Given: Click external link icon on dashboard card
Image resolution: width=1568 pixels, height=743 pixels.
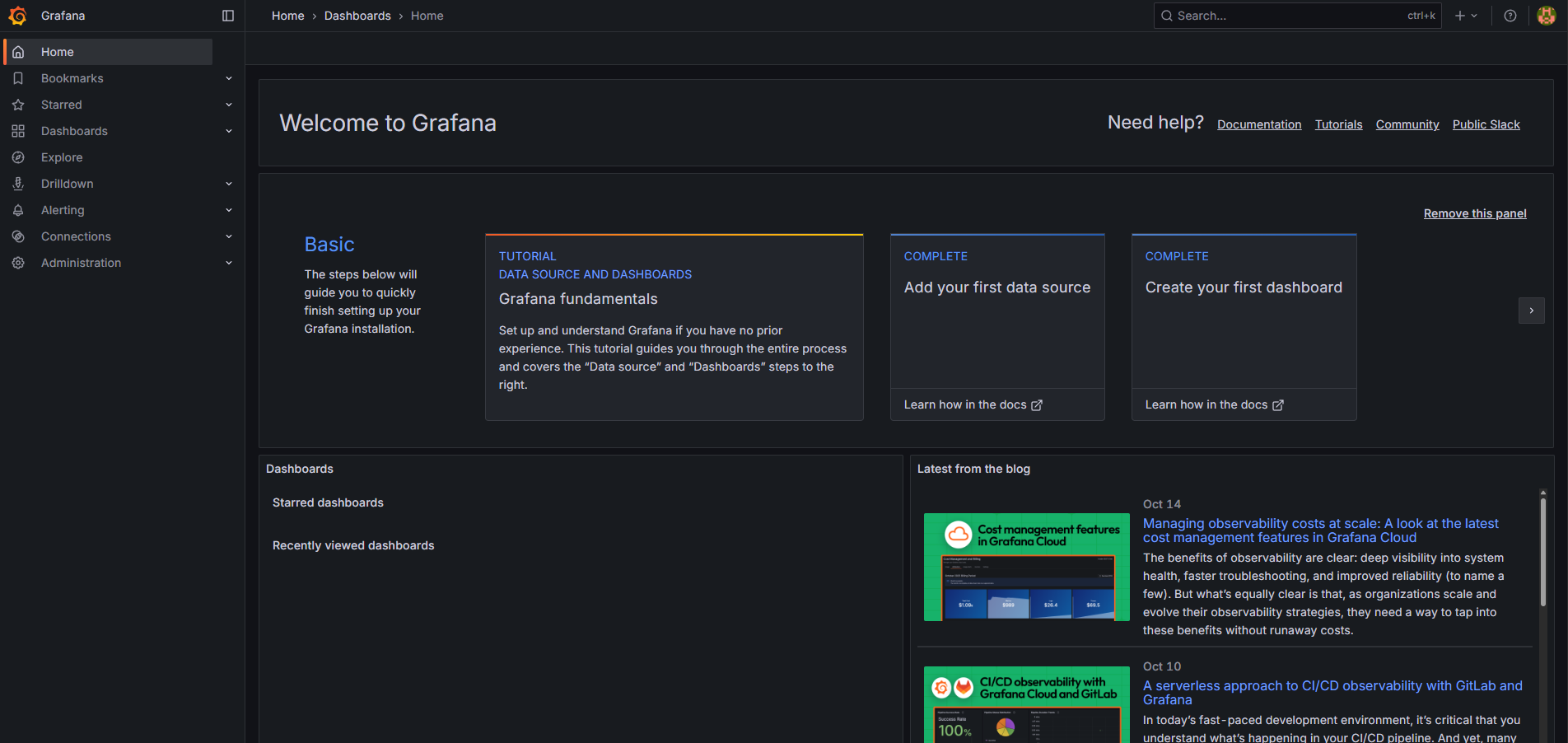Looking at the screenshot, I should point(1278,405).
